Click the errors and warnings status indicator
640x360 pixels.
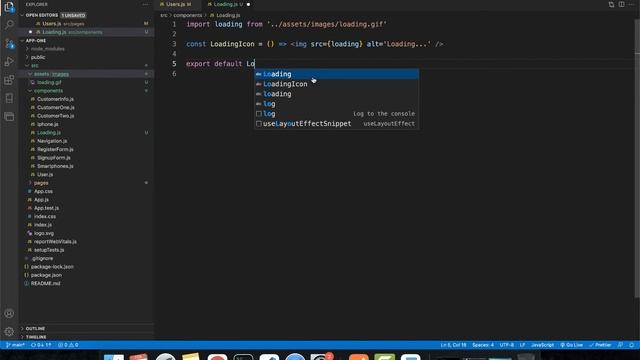tap(68, 345)
